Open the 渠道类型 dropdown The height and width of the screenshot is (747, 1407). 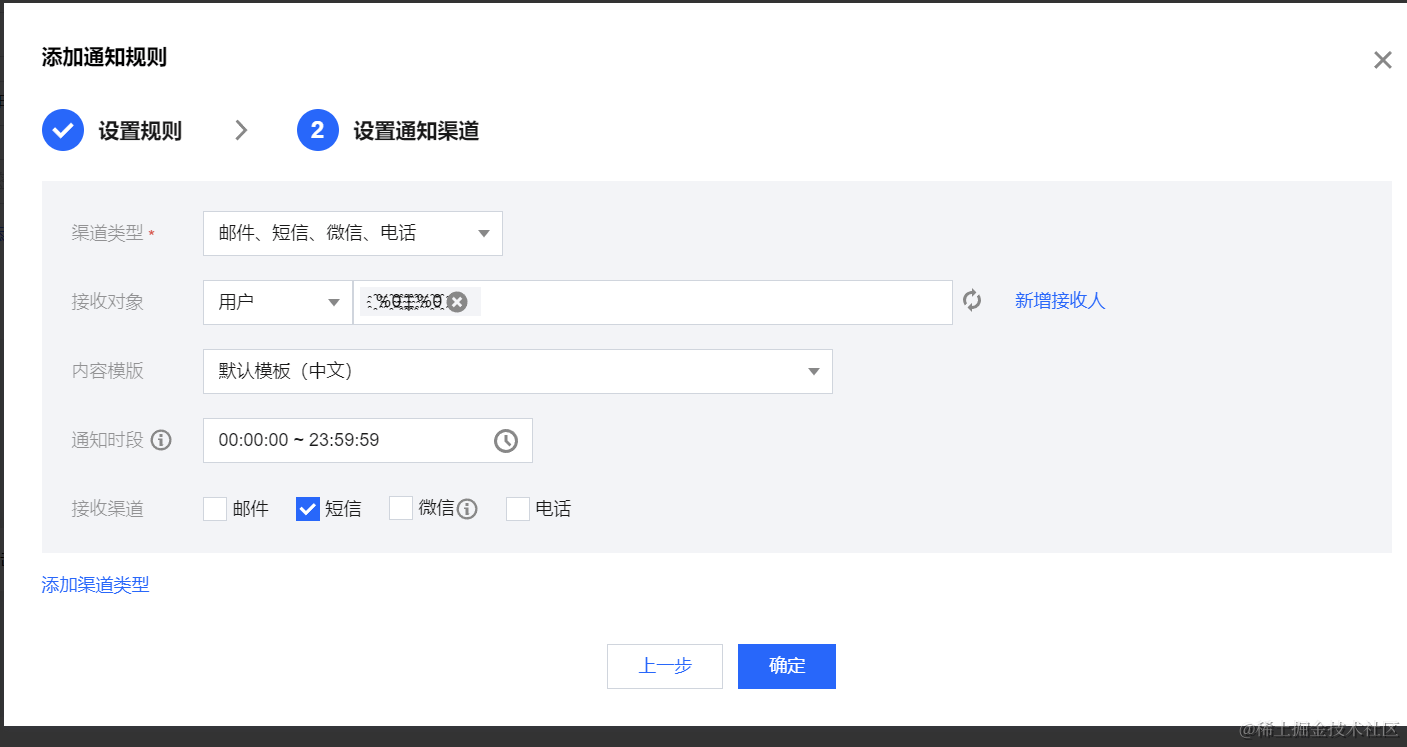click(352, 233)
